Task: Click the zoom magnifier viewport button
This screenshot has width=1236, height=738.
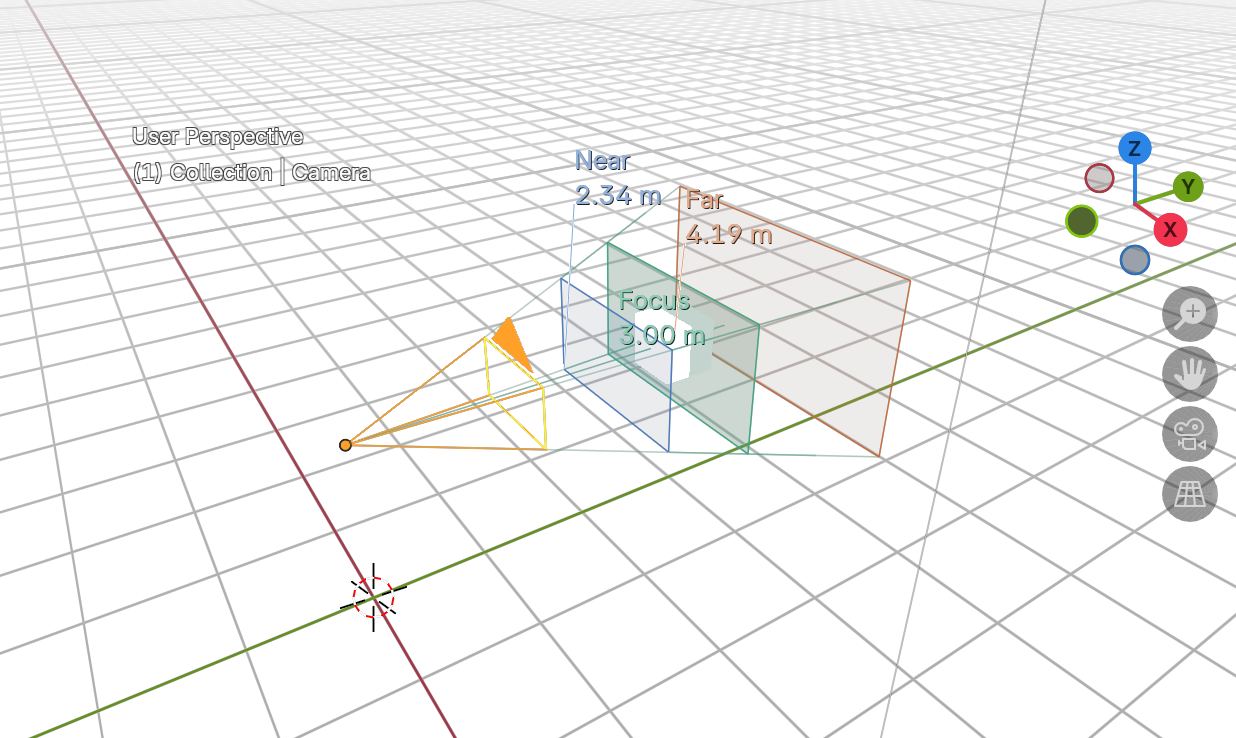Action: (x=1189, y=314)
